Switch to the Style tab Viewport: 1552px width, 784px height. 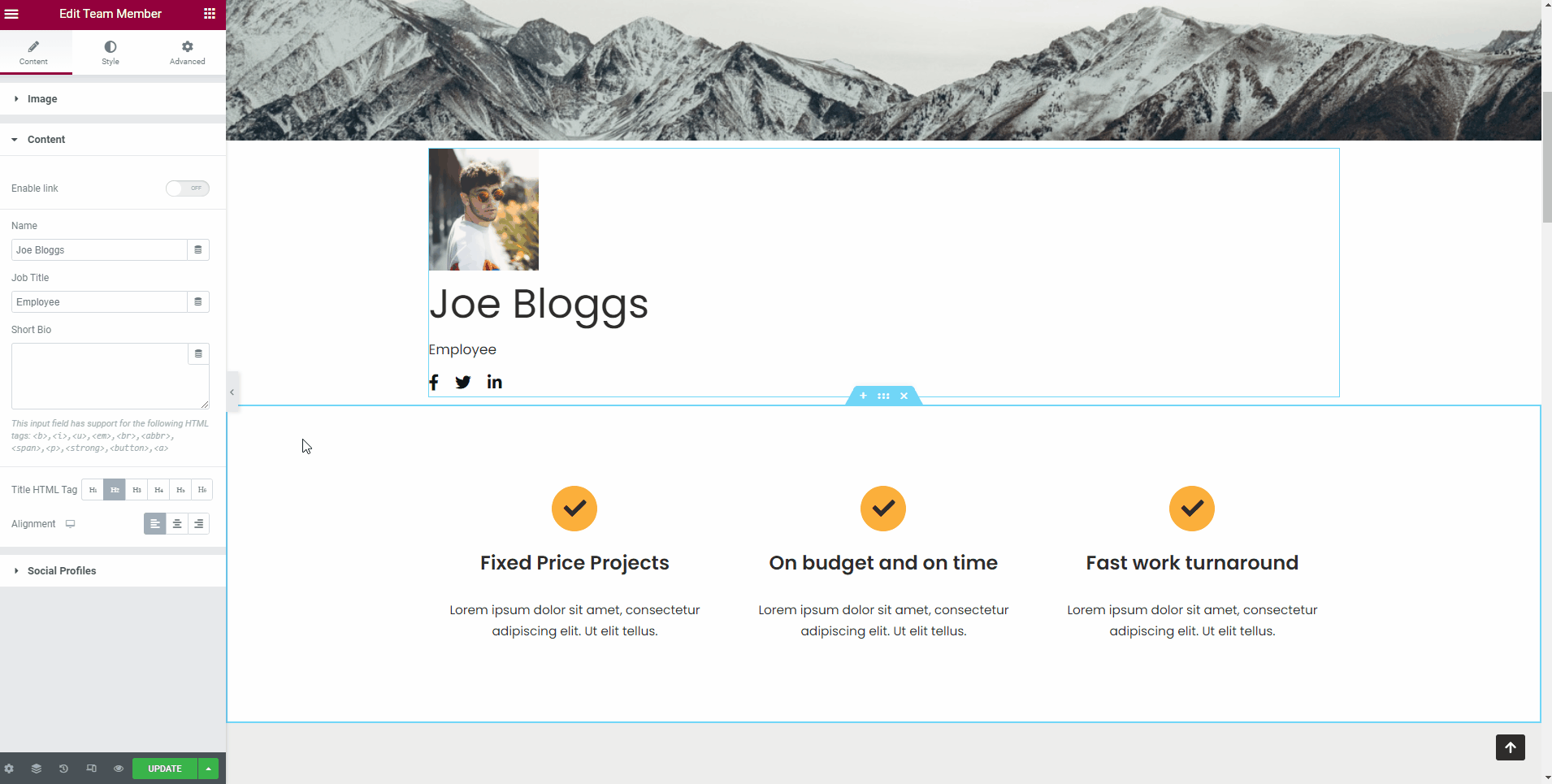point(111,53)
